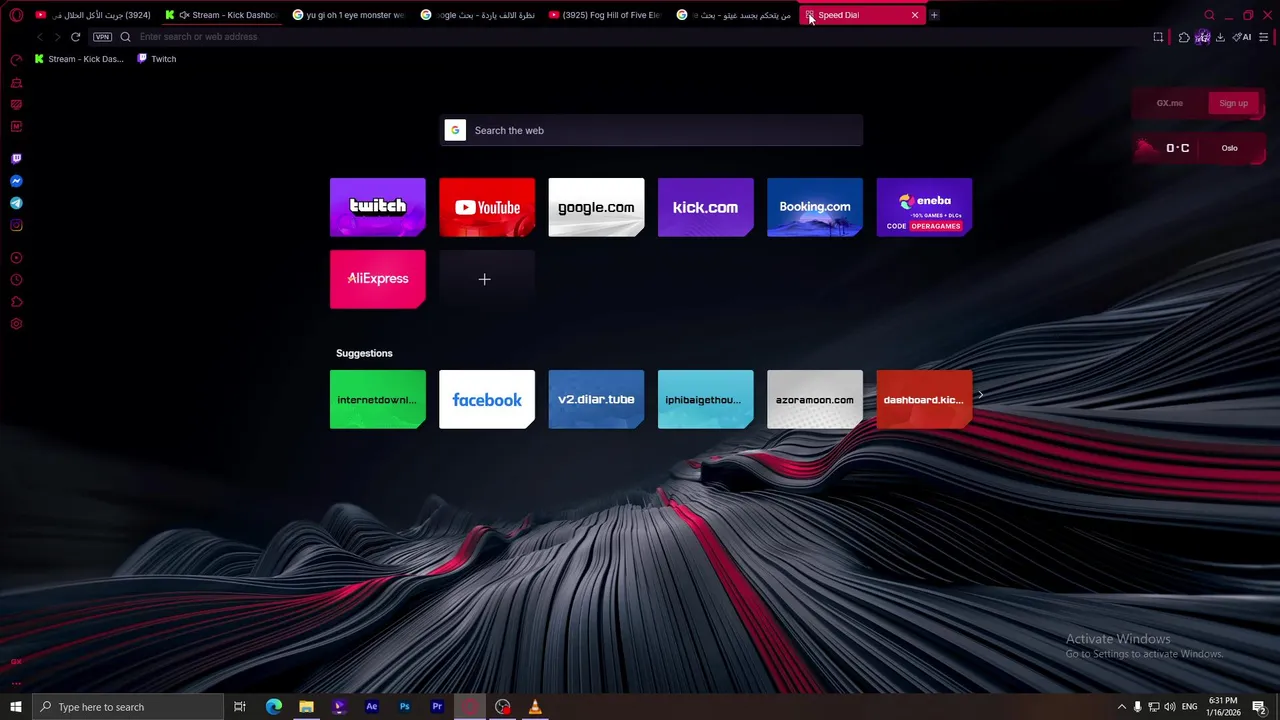The width and height of the screenshot is (1280, 720).
Task: Open the Easy setup menu icon
Action: [x=1264, y=37]
